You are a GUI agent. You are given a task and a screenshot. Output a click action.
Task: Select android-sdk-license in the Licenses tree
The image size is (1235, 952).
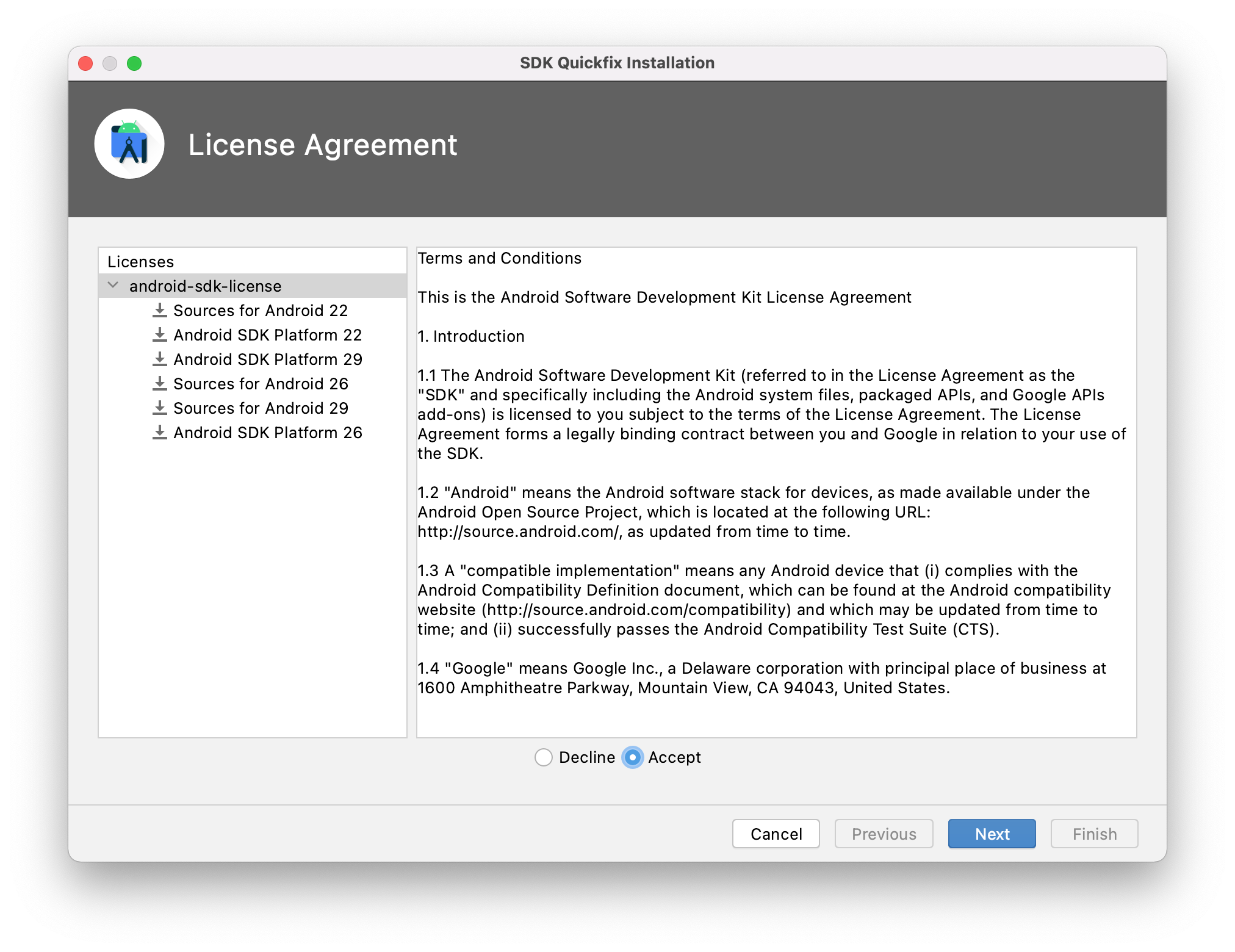205,286
